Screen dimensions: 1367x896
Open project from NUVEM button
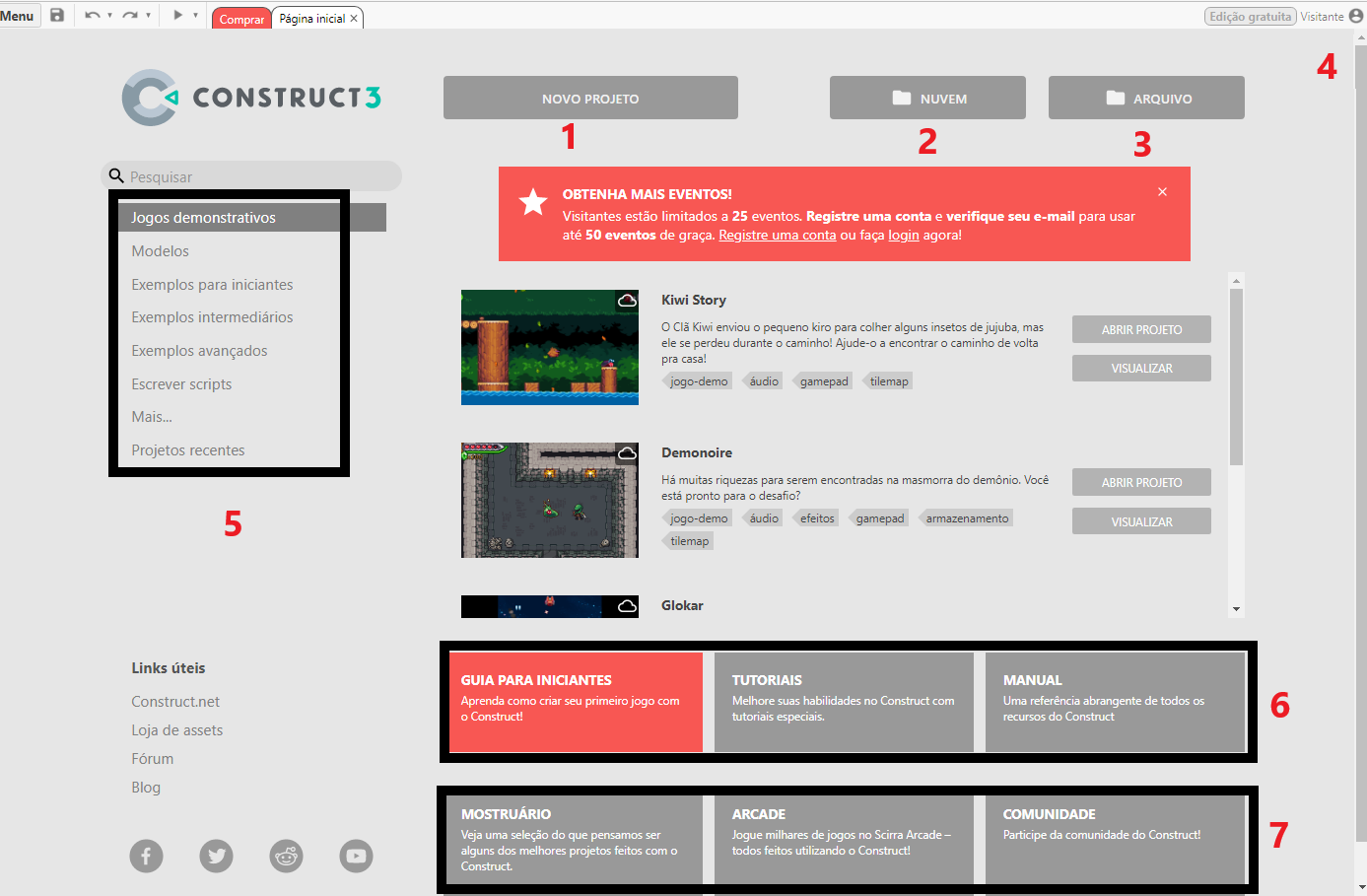[927, 98]
